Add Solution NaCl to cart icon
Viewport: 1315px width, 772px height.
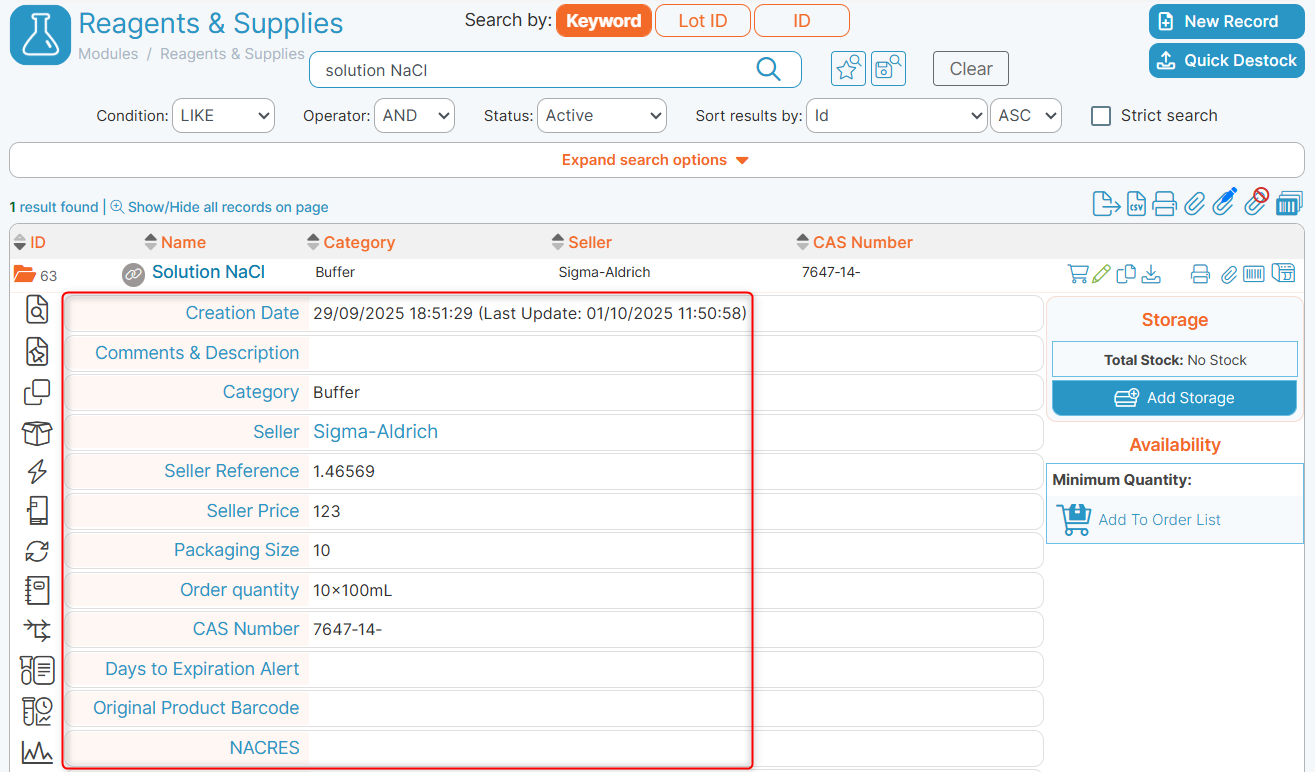[1078, 273]
